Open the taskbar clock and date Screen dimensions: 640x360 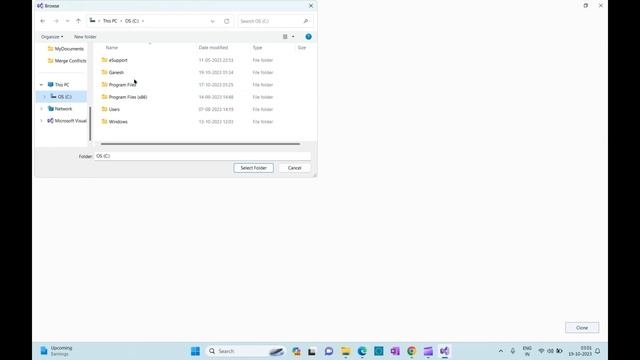(580, 351)
